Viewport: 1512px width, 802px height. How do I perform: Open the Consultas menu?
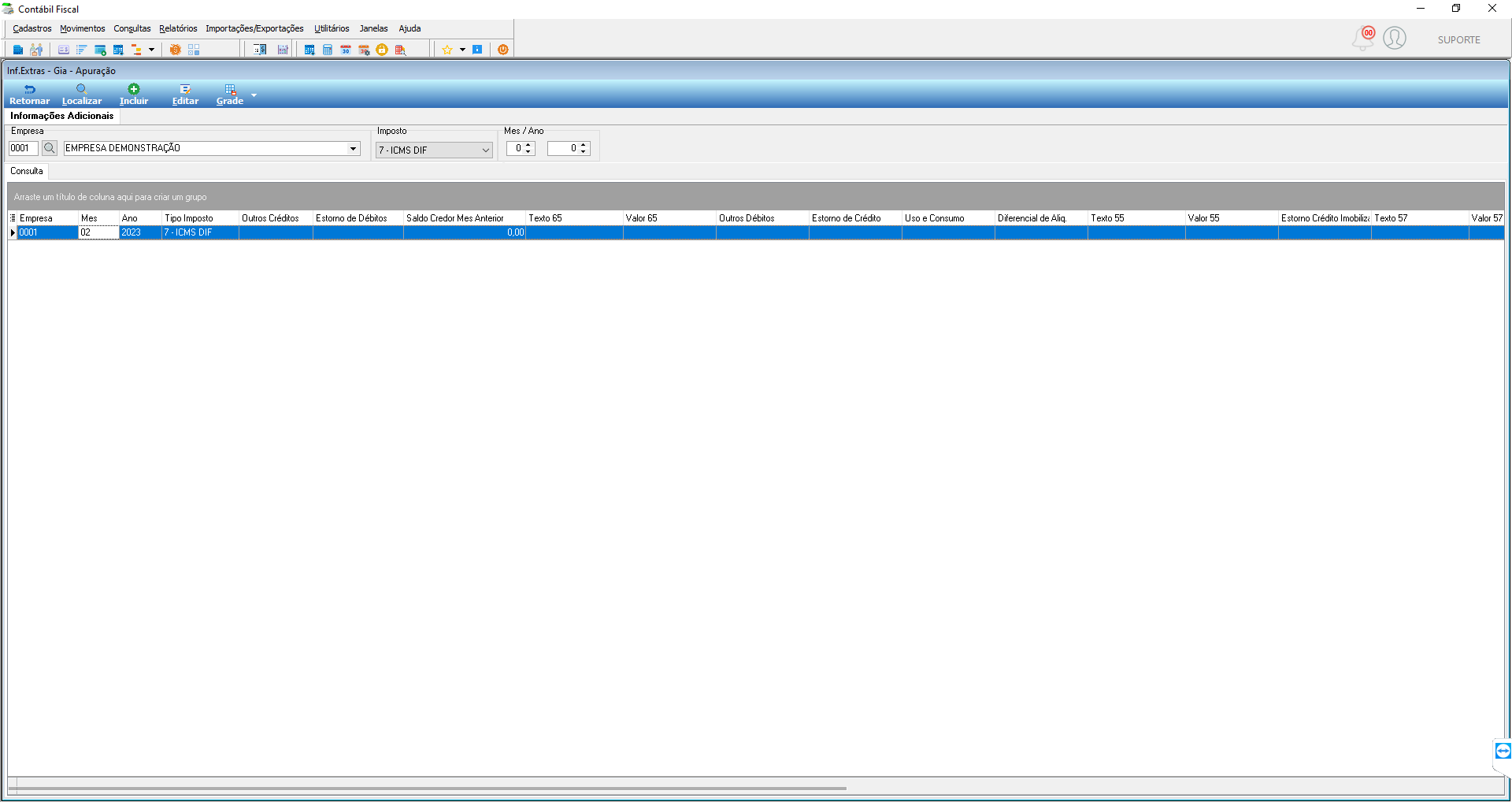click(x=132, y=28)
